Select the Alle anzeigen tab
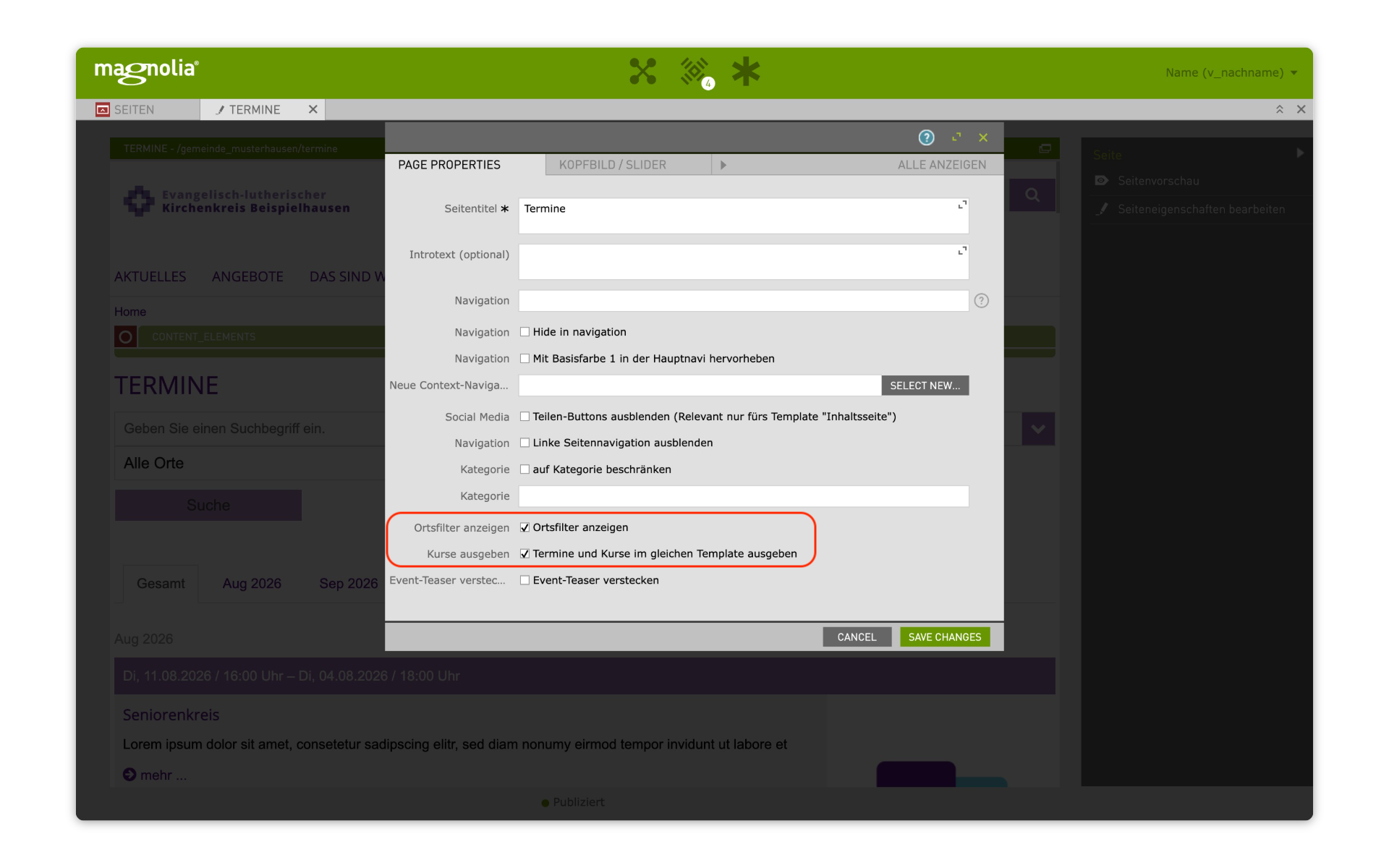 pos(941,165)
